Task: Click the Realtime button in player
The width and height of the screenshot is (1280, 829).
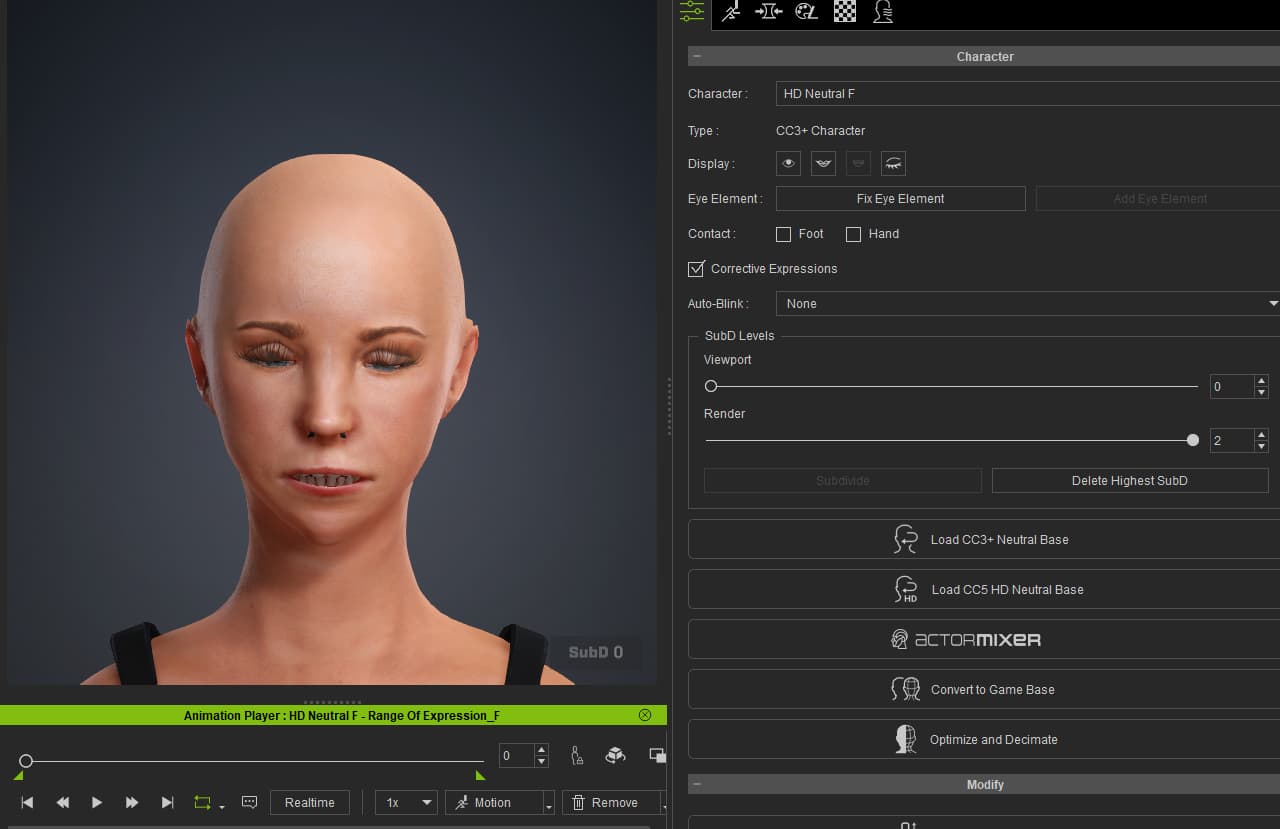Action: (310, 802)
